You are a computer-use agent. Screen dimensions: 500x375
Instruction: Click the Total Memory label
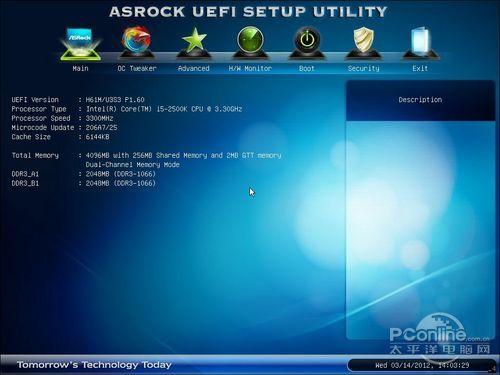tap(35, 155)
